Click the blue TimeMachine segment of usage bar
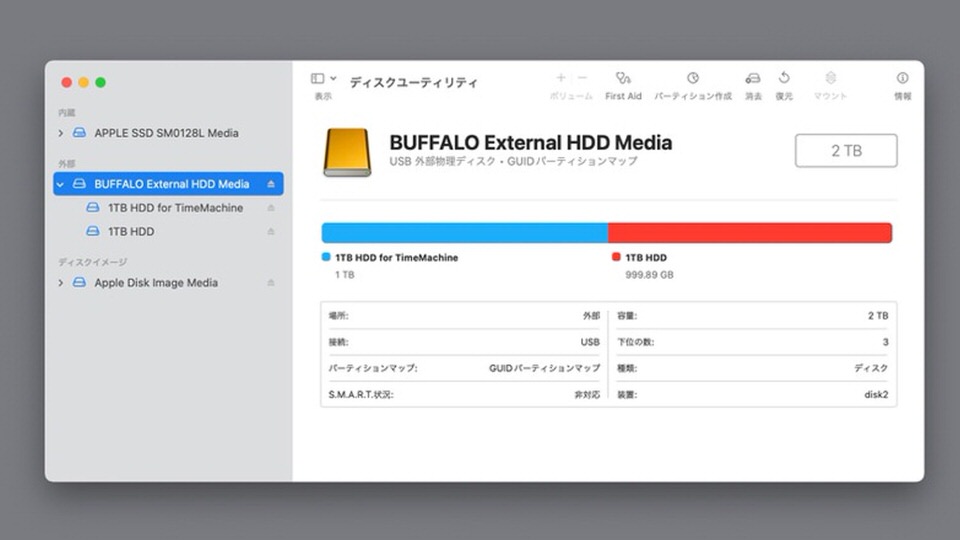This screenshot has width=960, height=540. coord(465,233)
